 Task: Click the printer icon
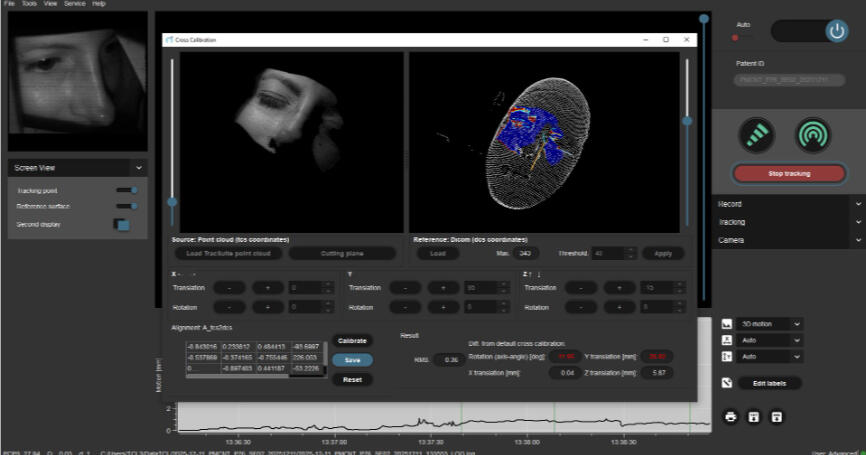[730, 416]
